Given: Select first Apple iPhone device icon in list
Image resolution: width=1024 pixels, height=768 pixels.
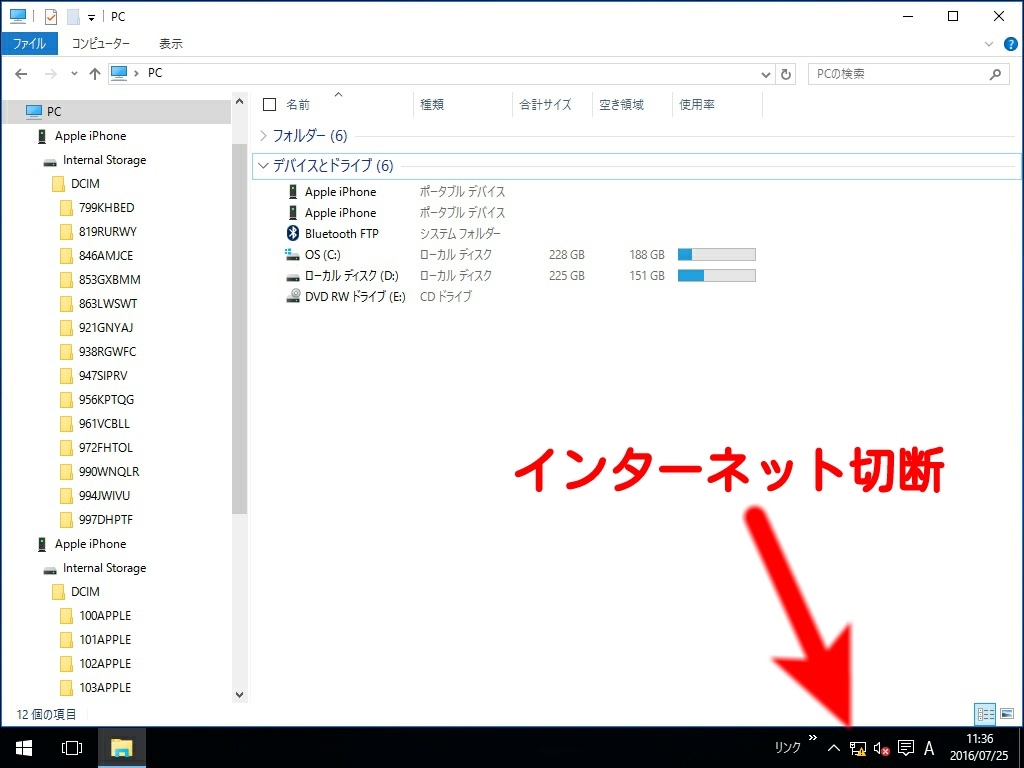Looking at the screenshot, I should pos(293,191).
